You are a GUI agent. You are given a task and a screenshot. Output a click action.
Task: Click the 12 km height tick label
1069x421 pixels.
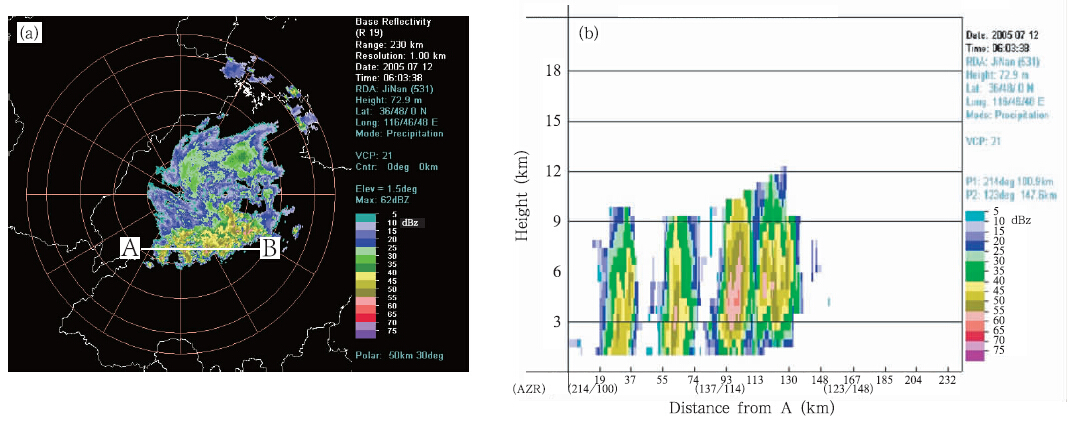[550, 172]
